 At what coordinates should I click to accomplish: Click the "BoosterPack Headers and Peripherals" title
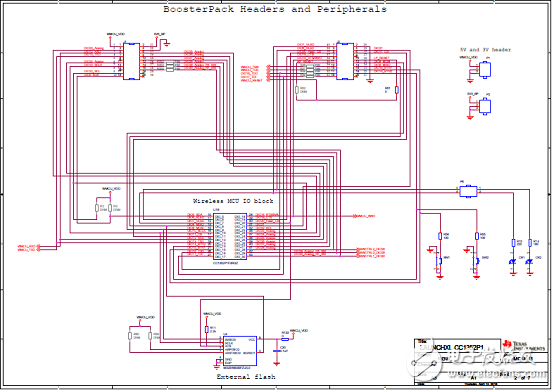[275, 9]
